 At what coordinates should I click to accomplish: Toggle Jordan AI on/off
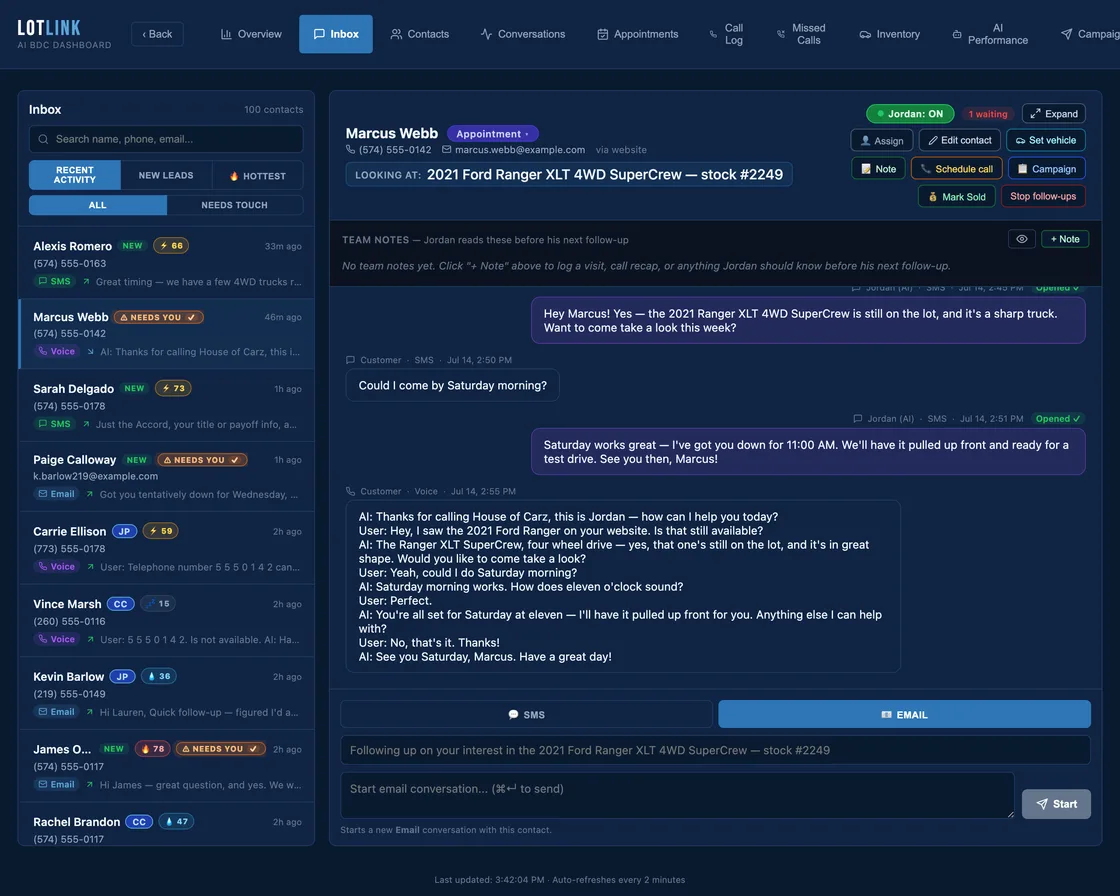pos(910,114)
